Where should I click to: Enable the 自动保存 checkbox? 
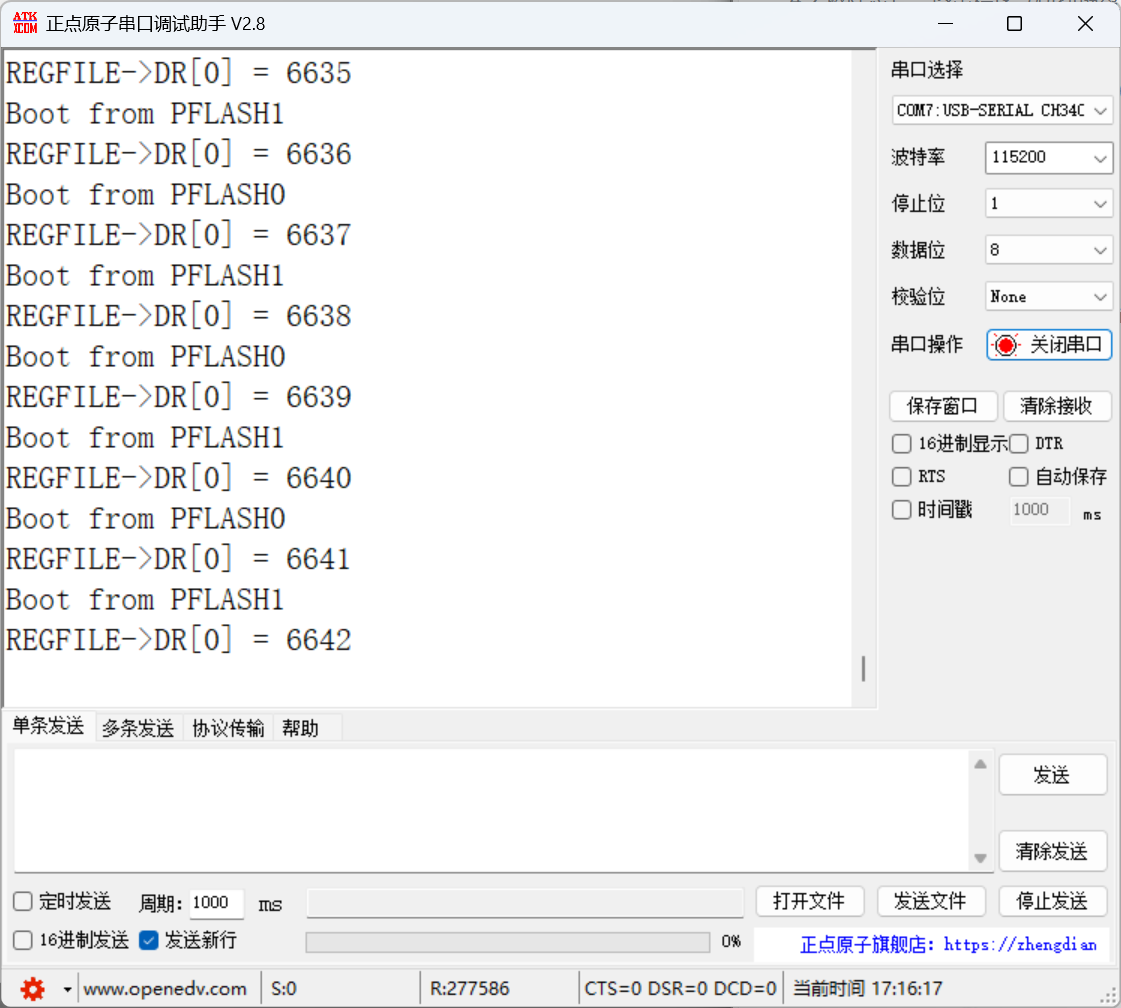1019,476
